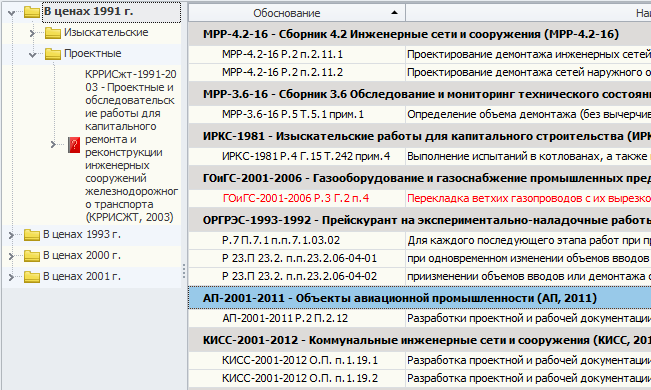The height and width of the screenshot is (390, 651).
Task: Select the red ГОиГС-2001-2006 Р.3 Г.2 п.4 row
Action: click(x=420, y=198)
